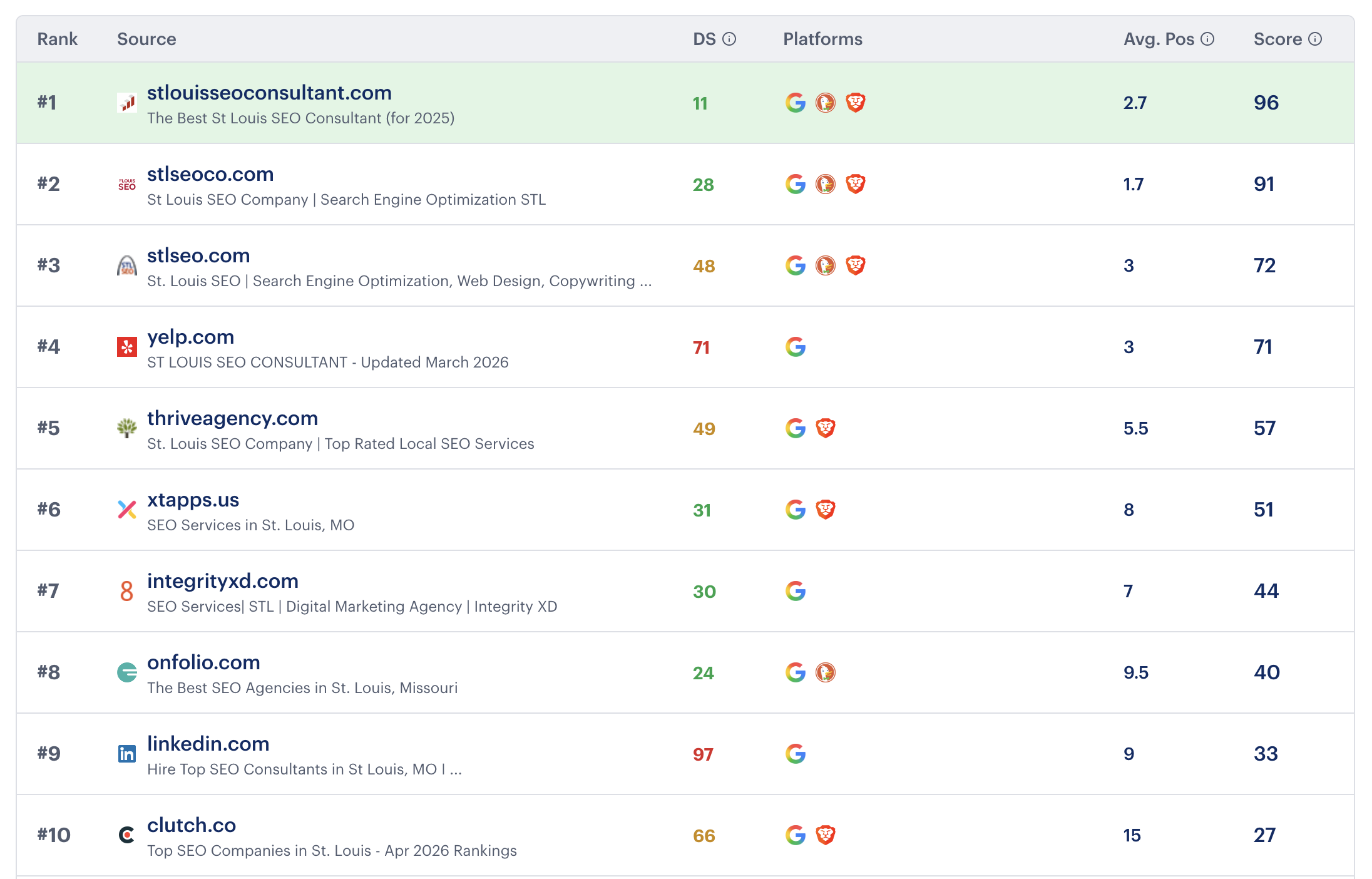1372x879 pixels.
Task: Click DS value 97 for linkedin.com
Action: pos(703,754)
